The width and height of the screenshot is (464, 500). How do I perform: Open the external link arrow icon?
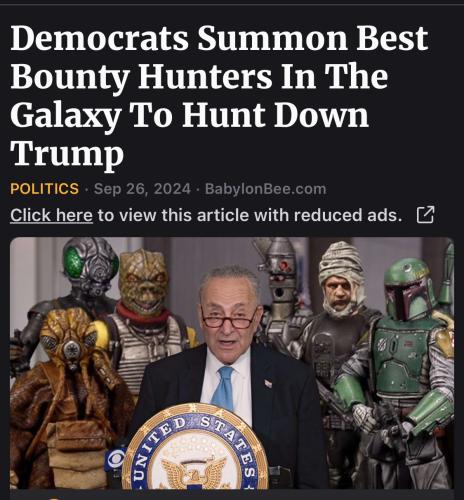click(426, 215)
